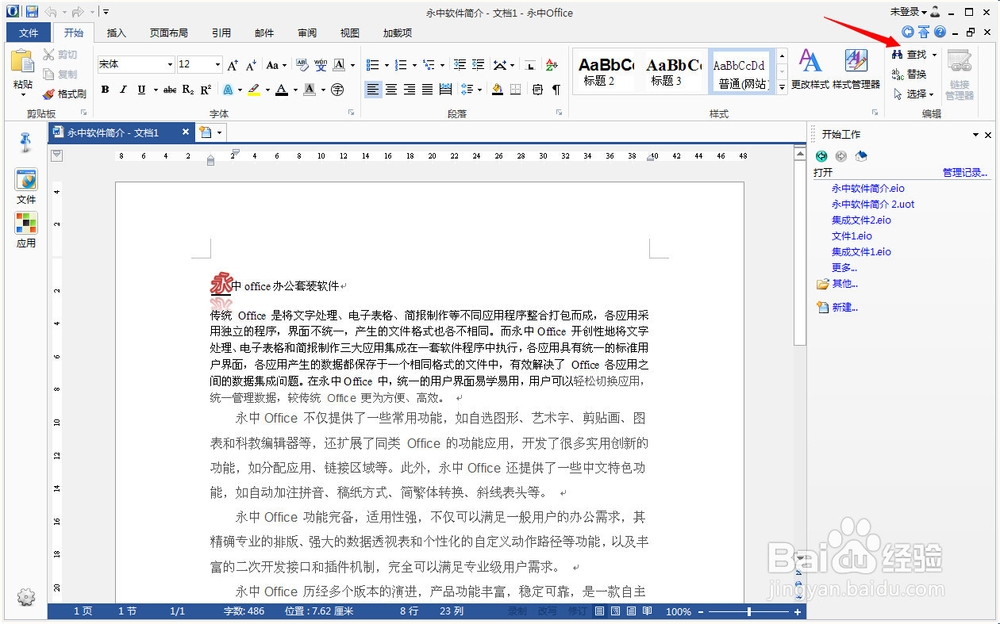Click the save floppy icon in title bar
The height and width of the screenshot is (624, 1000).
coord(31,11)
